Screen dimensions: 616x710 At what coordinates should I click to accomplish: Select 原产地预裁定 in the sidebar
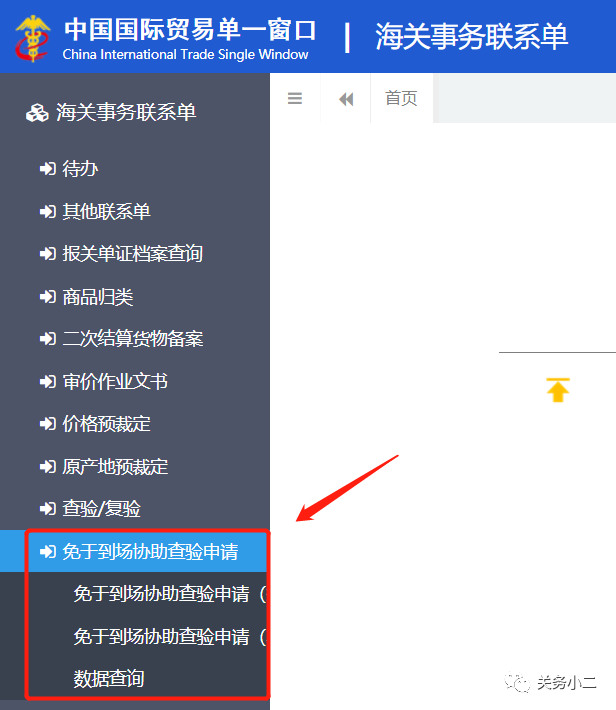pyautogui.click(x=135, y=466)
